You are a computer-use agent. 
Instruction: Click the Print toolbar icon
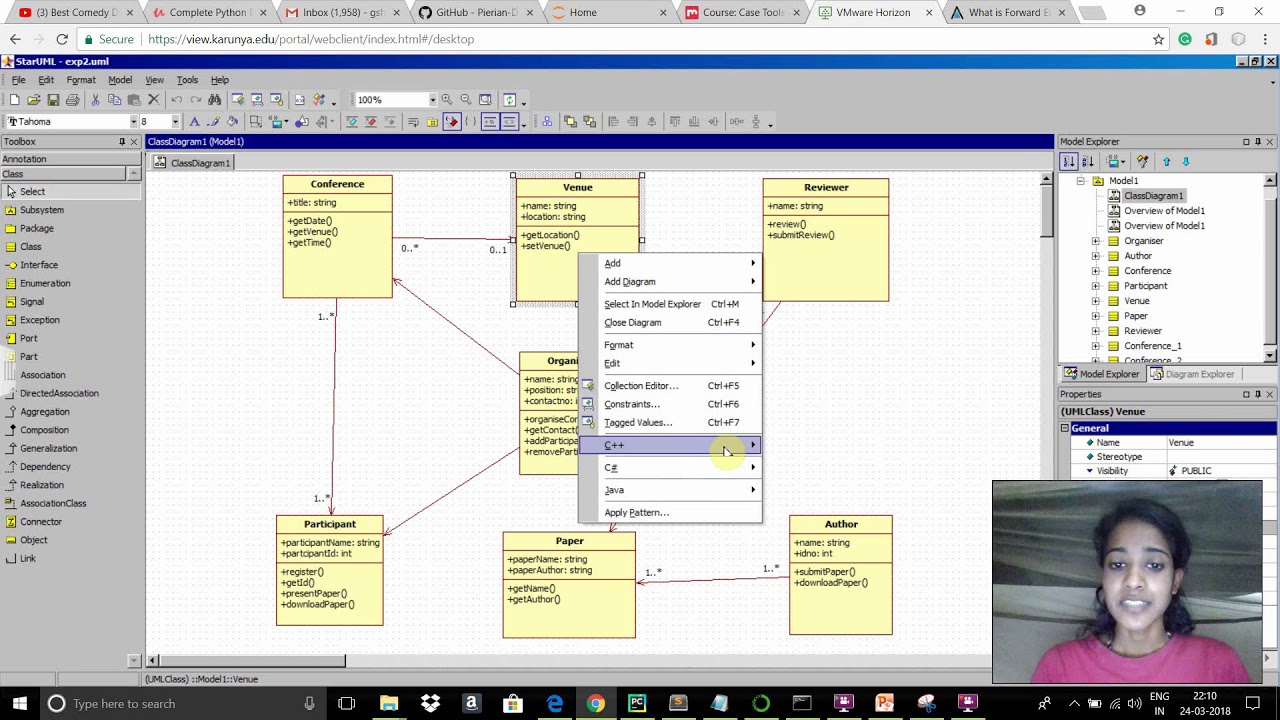click(72, 100)
